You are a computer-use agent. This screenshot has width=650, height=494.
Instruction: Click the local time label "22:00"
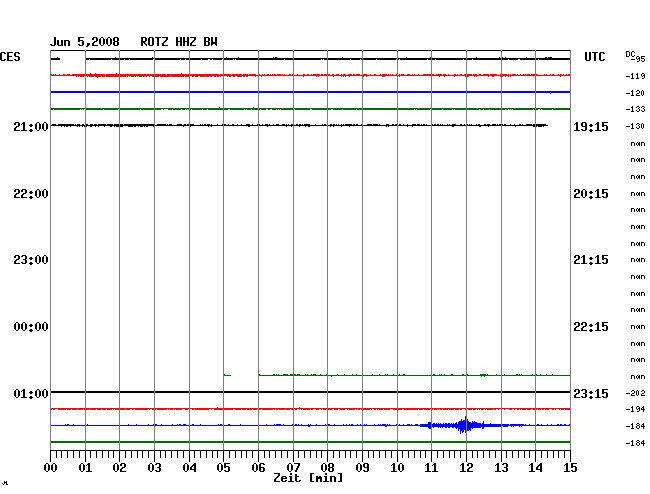(31, 194)
